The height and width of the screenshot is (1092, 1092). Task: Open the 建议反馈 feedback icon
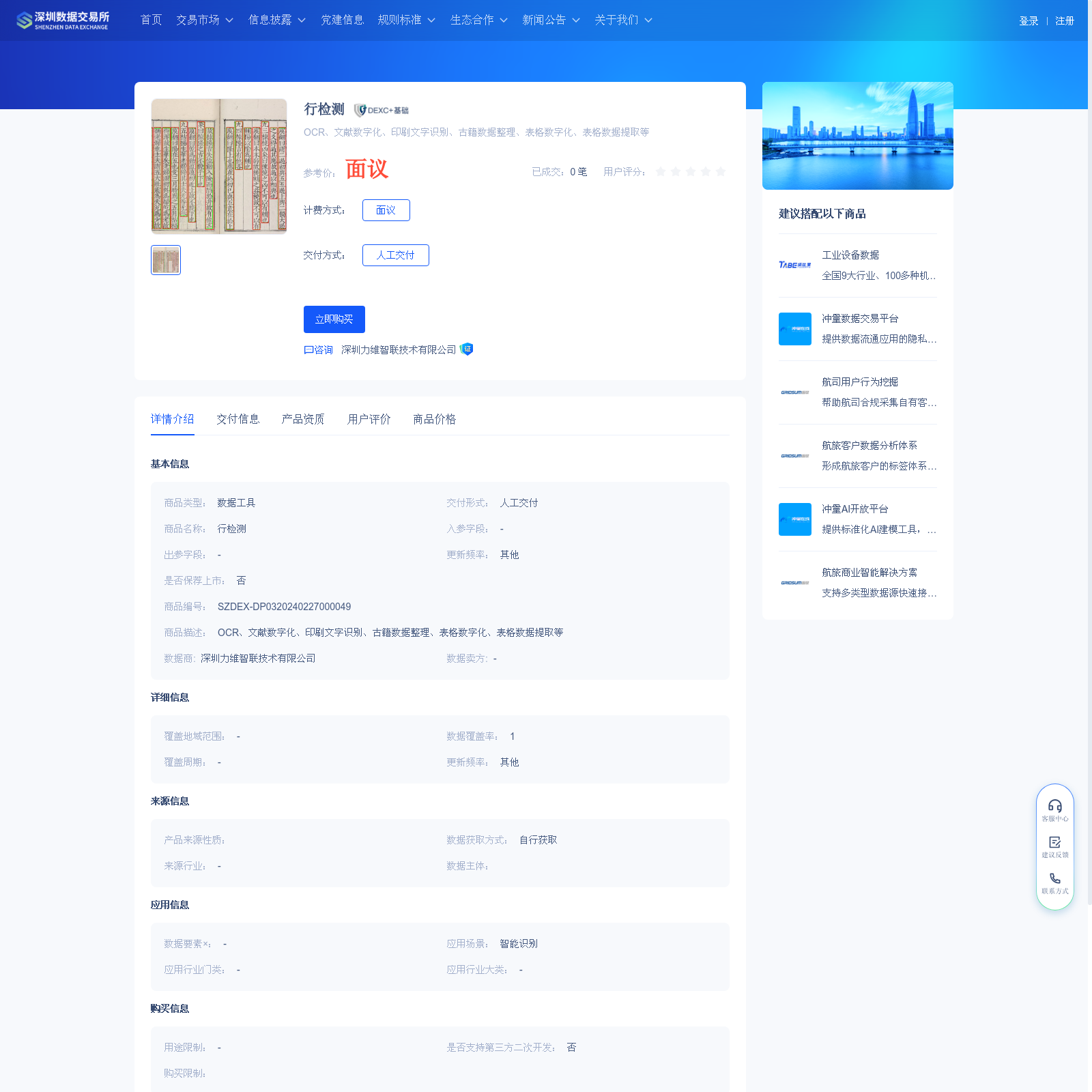[1055, 842]
